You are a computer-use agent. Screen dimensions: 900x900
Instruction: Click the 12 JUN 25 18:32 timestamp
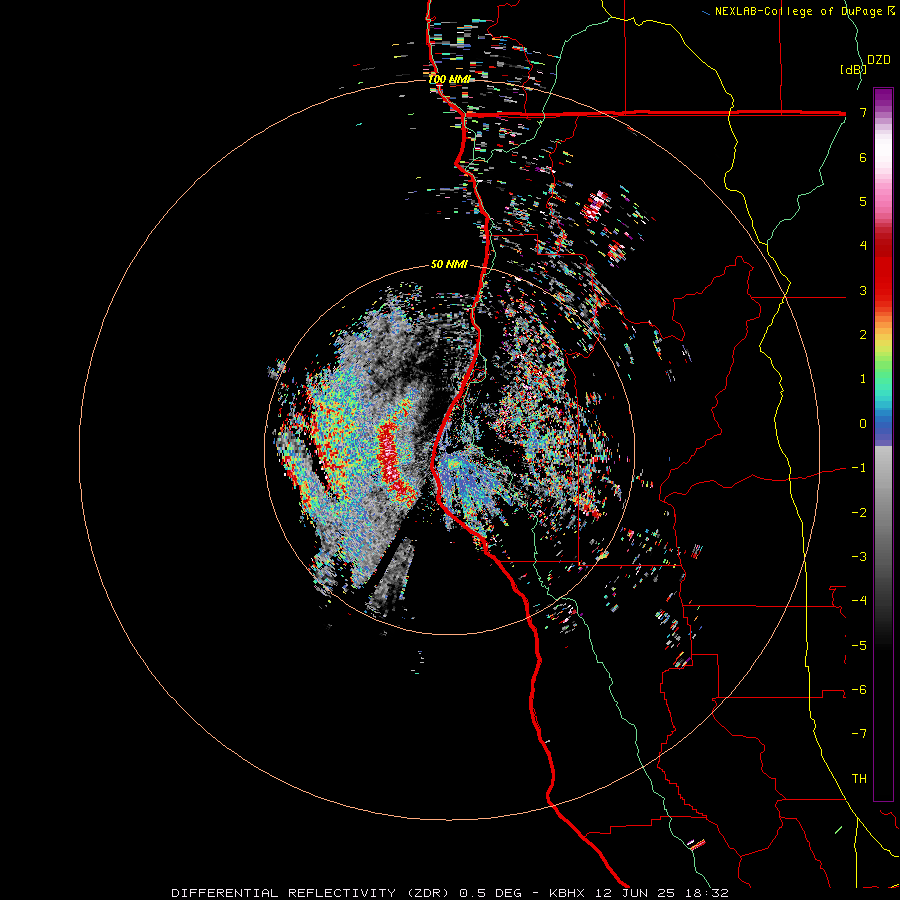660,893
